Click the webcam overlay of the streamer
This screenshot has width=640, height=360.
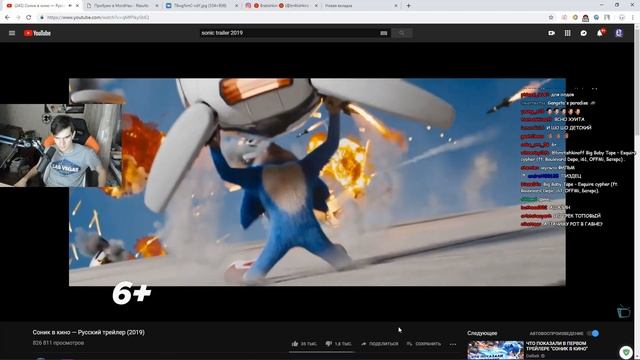(61, 145)
